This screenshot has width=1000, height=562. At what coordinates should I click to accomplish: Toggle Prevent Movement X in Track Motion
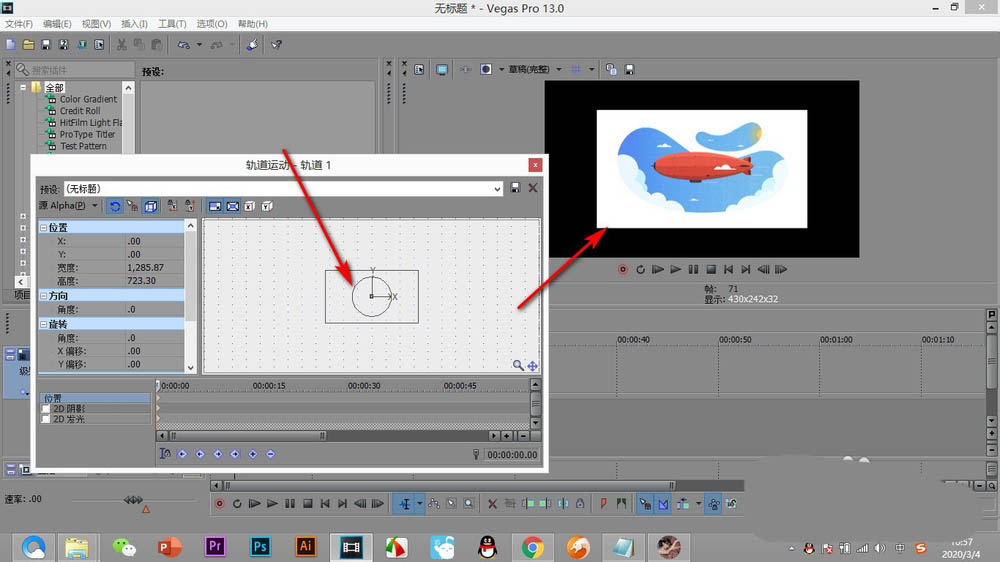[172, 206]
